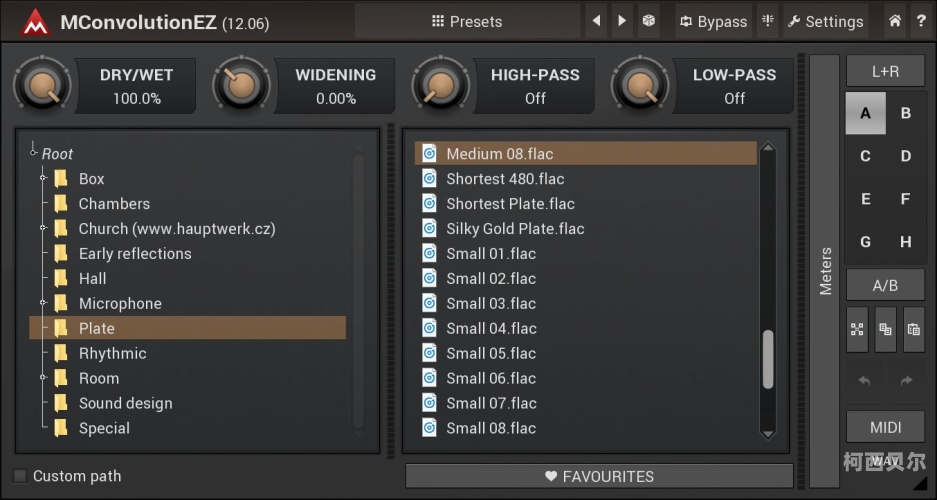Click the Hall folder icon
Viewport: 937px width, 500px height.
coord(60,278)
